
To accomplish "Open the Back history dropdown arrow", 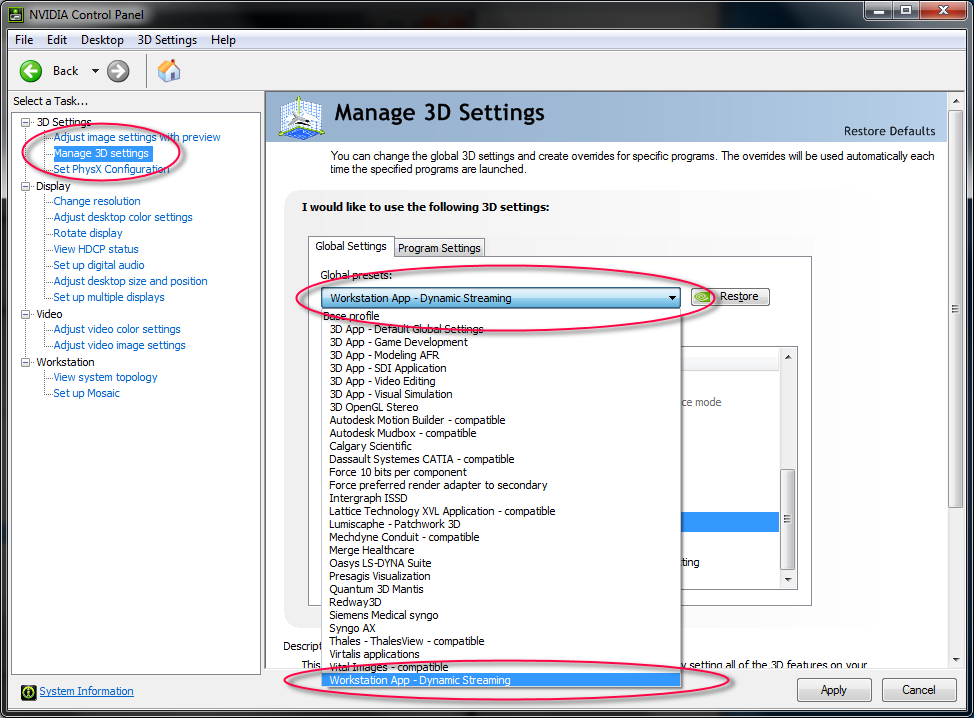I will 95,71.
